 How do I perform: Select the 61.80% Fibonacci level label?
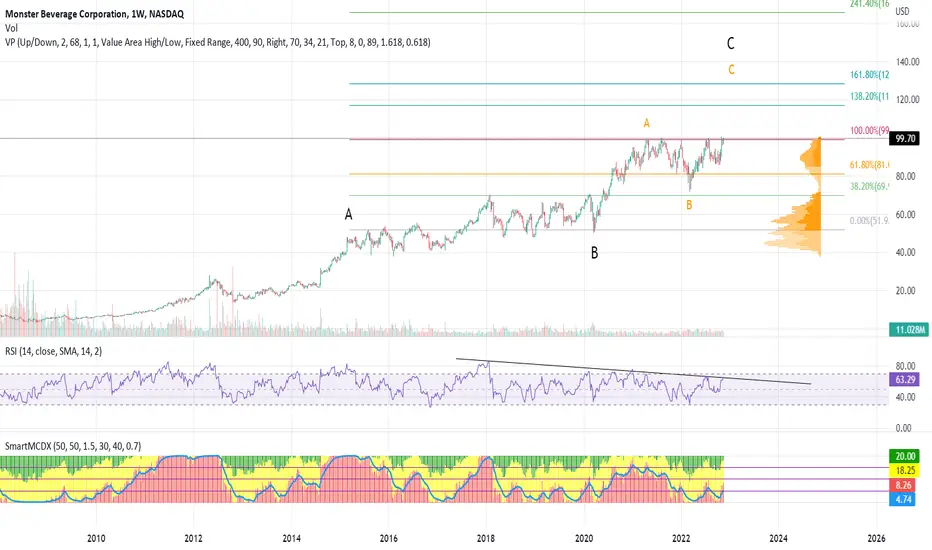(870, 165)
